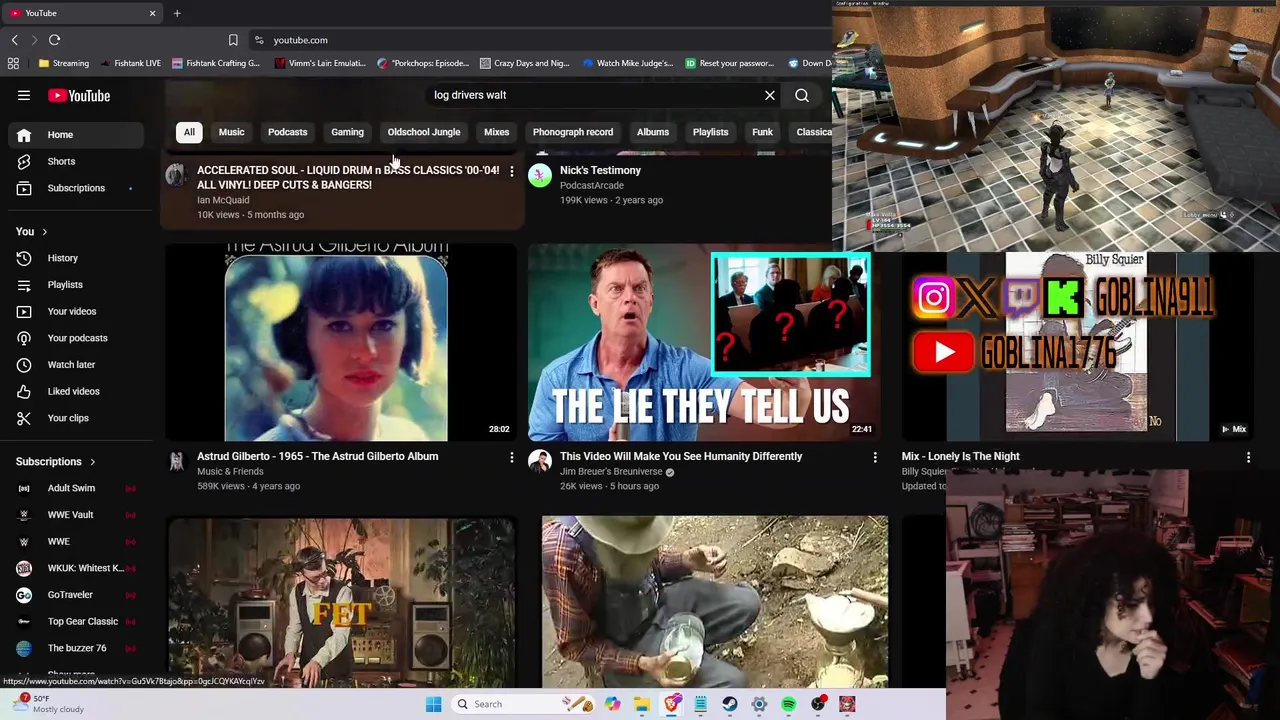Open the Adult Swim subscription channel

[78, 488]
